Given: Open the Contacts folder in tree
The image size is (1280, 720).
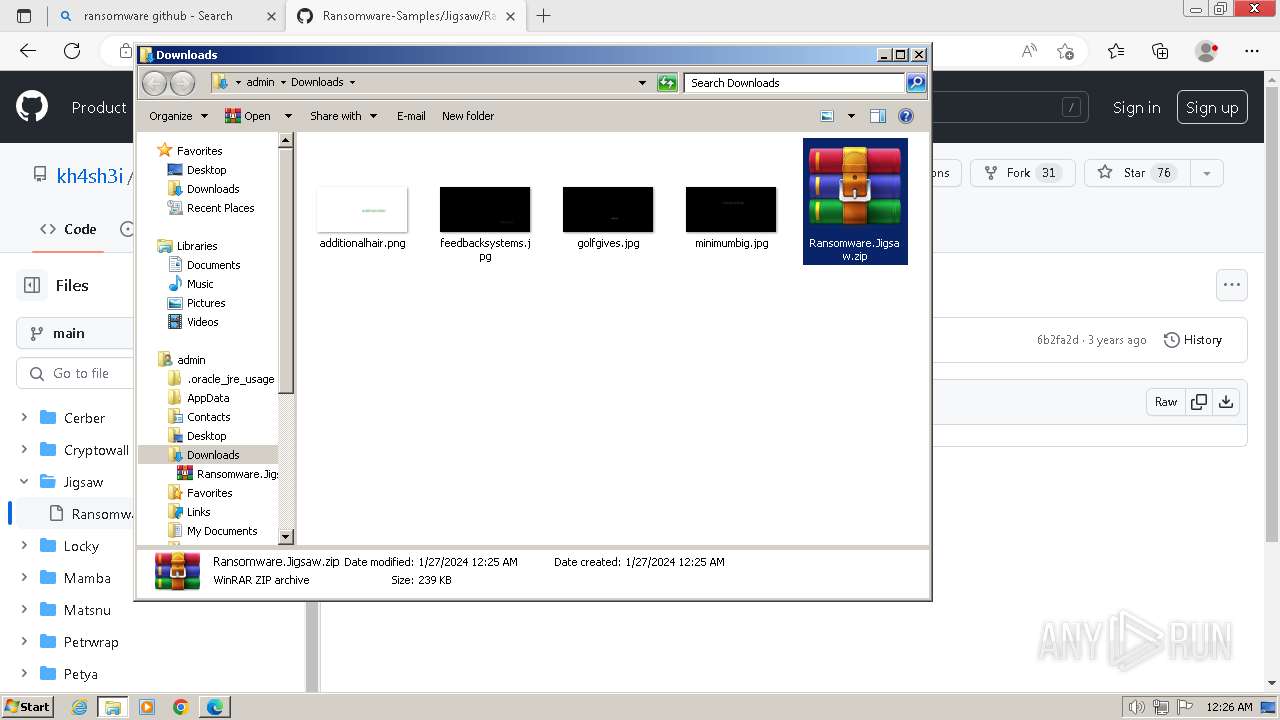Looking at the screenshot, I should point(208,417).
